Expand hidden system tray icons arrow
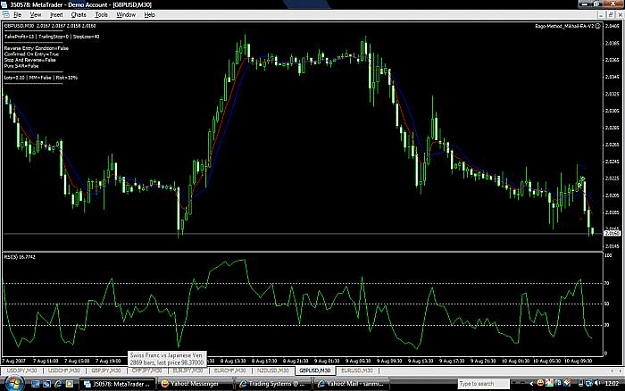 coord(531,384)
